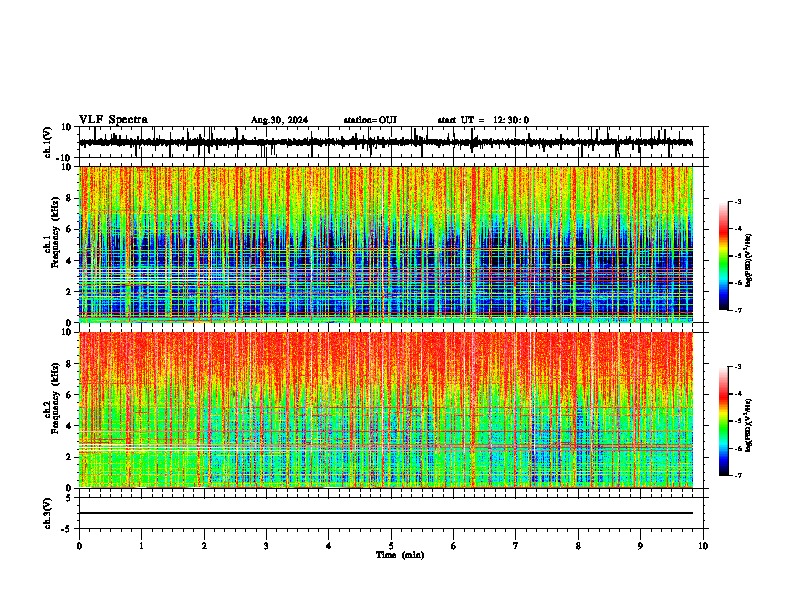Click the ch.3(V) axis label
The height and width of the screenshot is (612, 792).
click(x=48, y=513)
